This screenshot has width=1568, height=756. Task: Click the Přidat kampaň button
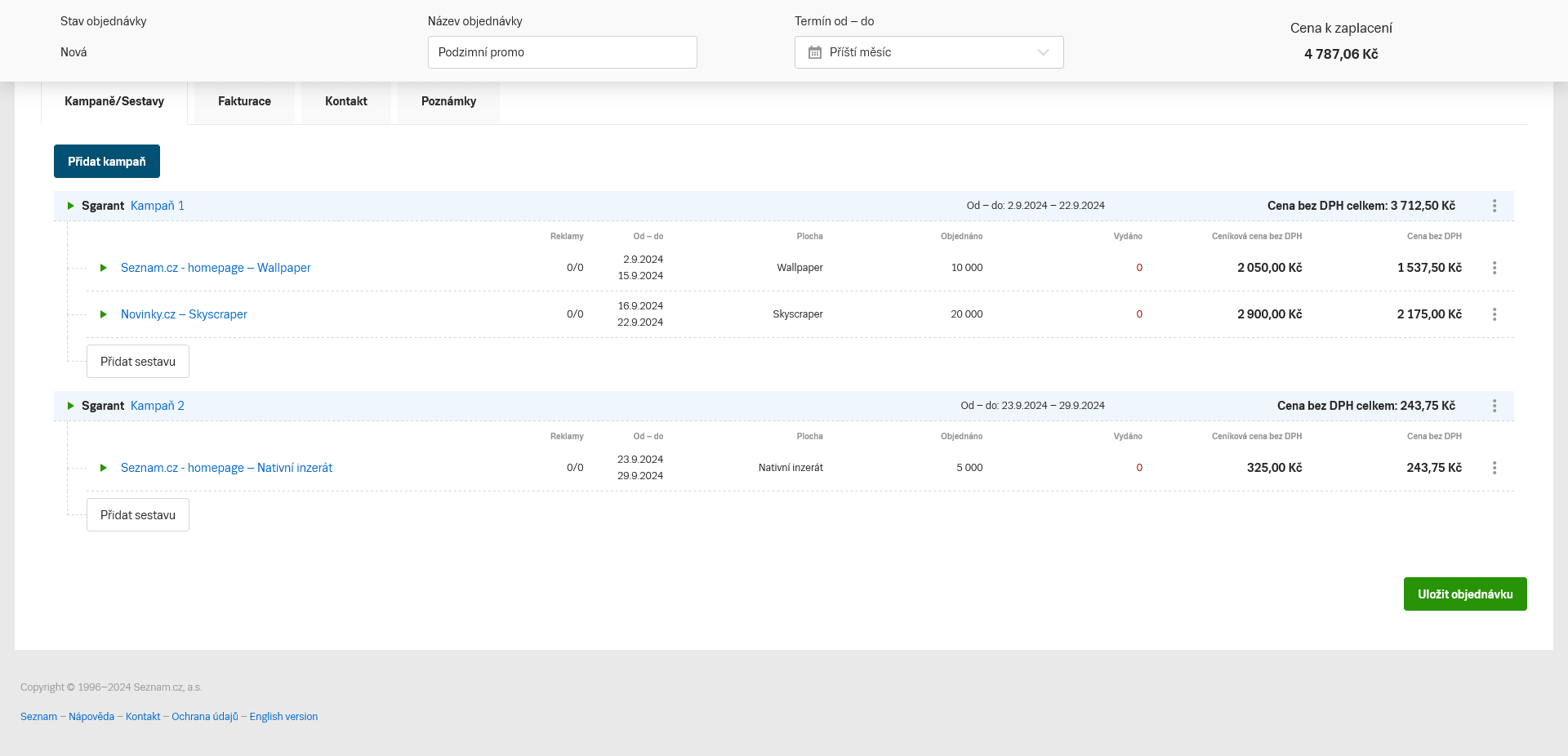[x=107, y=162]
